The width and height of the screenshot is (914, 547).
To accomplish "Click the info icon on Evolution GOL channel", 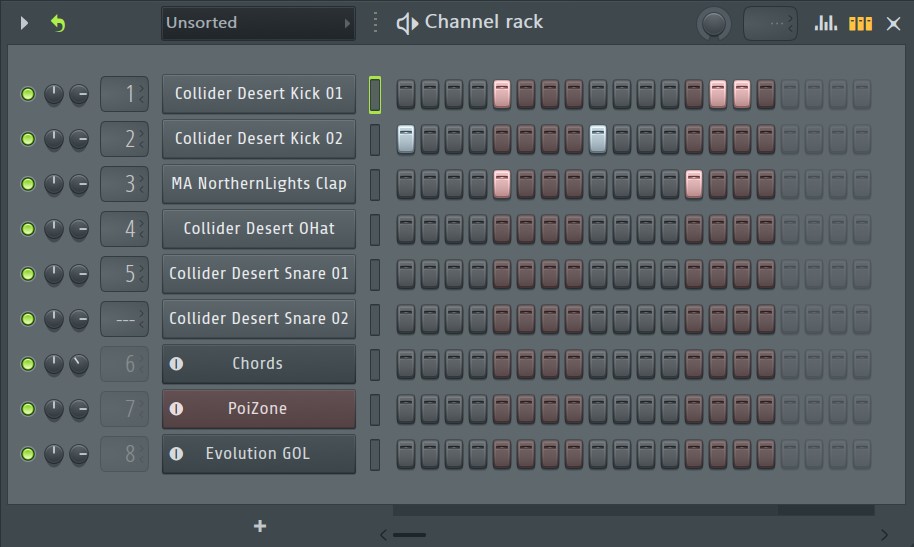I will coord(177,454).
